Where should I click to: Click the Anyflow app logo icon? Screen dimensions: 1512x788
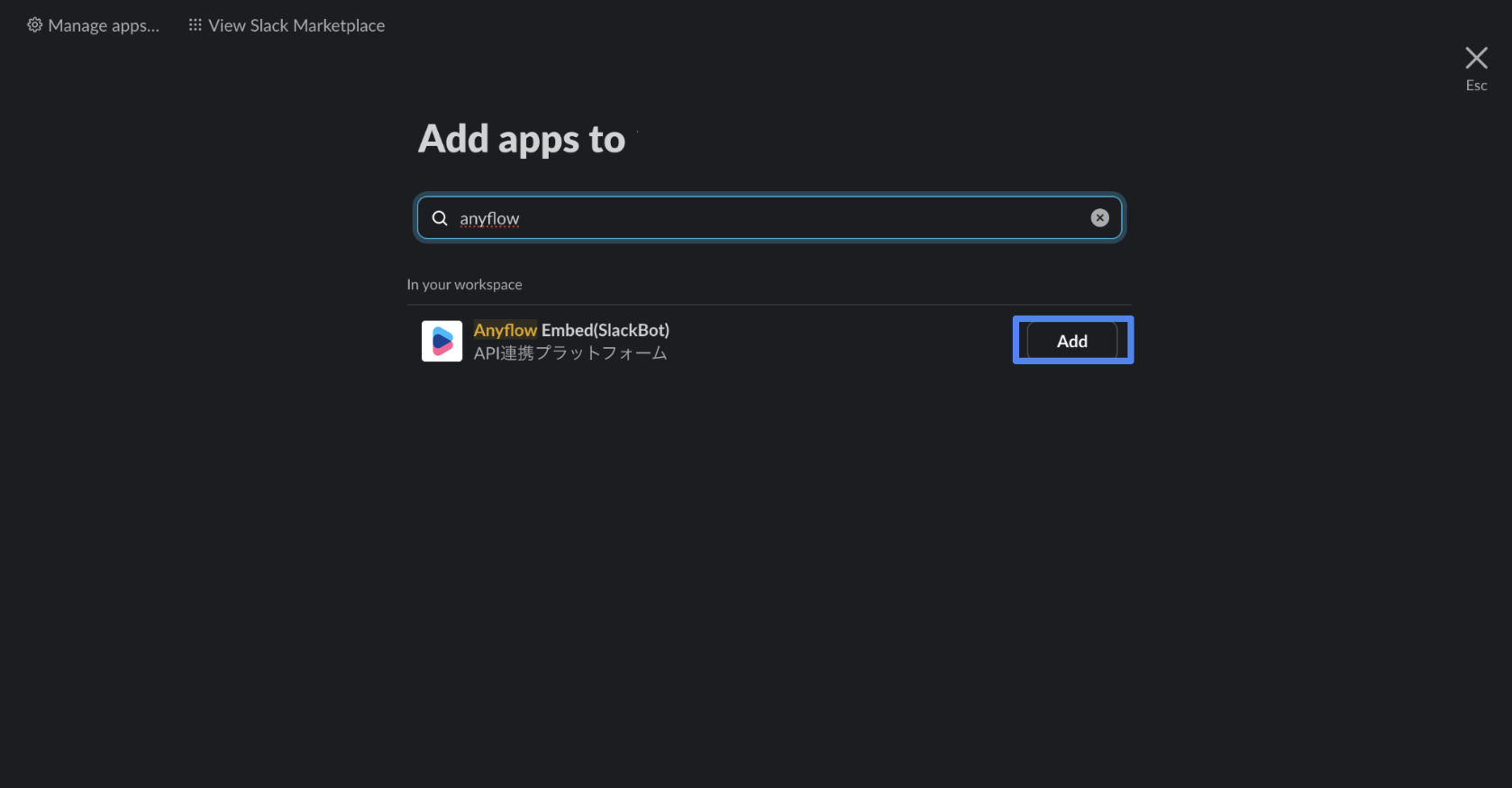(x=442, y=341)
